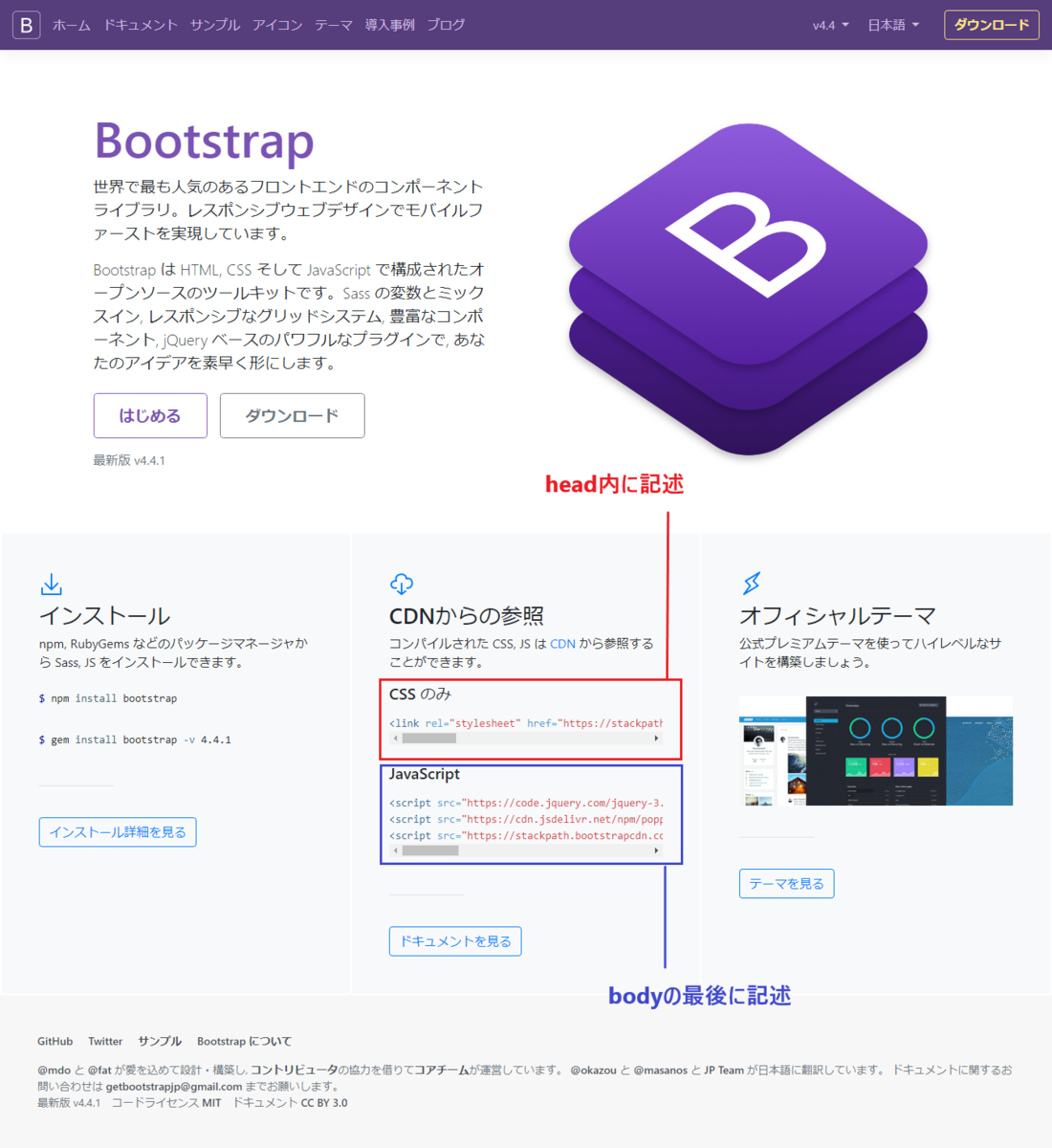Click the JavaScript code horizontal scrollbar thumb
The image size is (1052, 1148).
[x=429, y=850]
